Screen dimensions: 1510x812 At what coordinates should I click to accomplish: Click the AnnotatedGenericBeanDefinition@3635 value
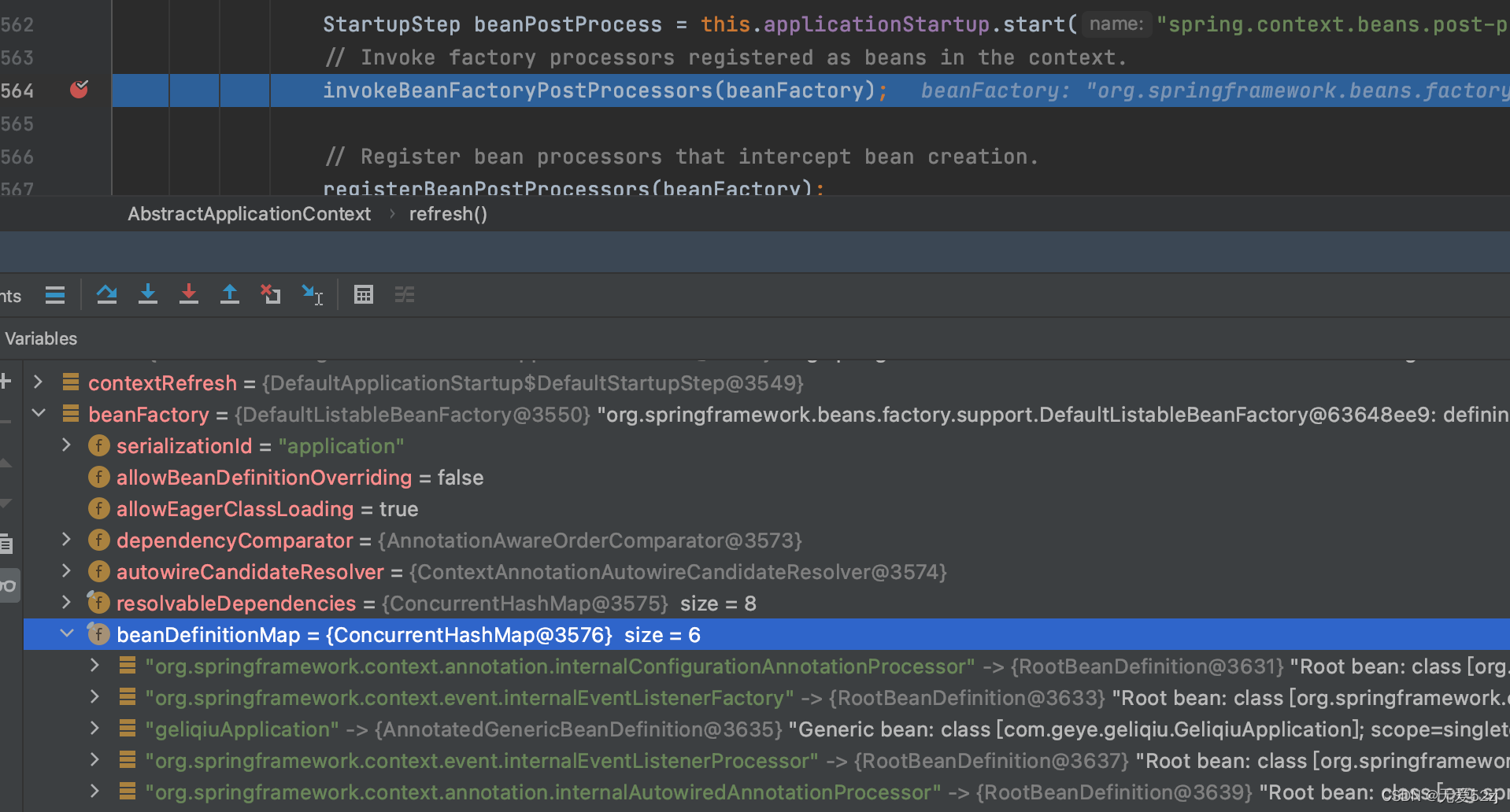click(x=579, y=729)
